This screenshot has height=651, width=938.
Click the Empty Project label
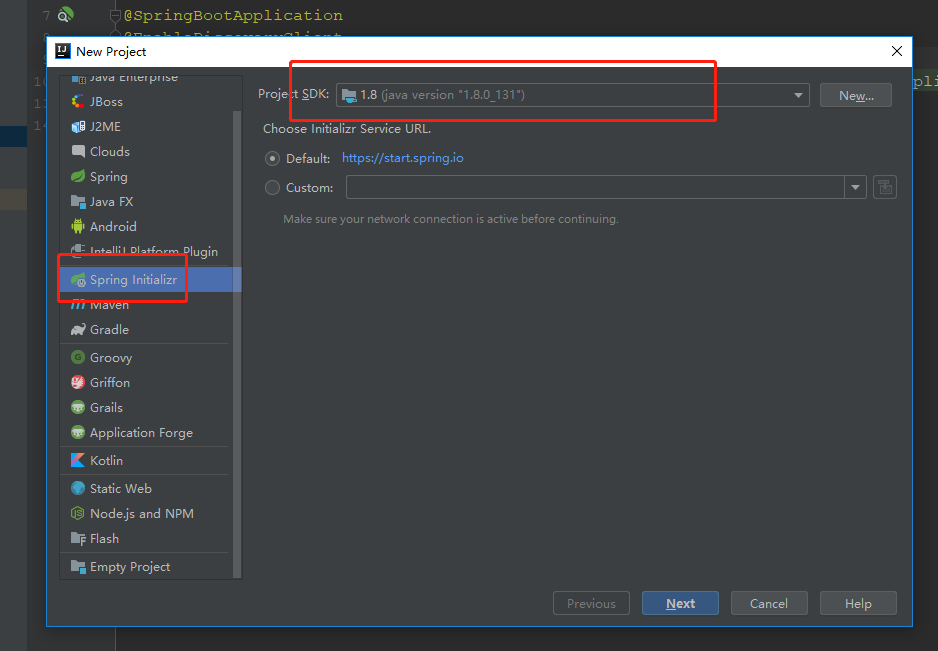[130, 567]
